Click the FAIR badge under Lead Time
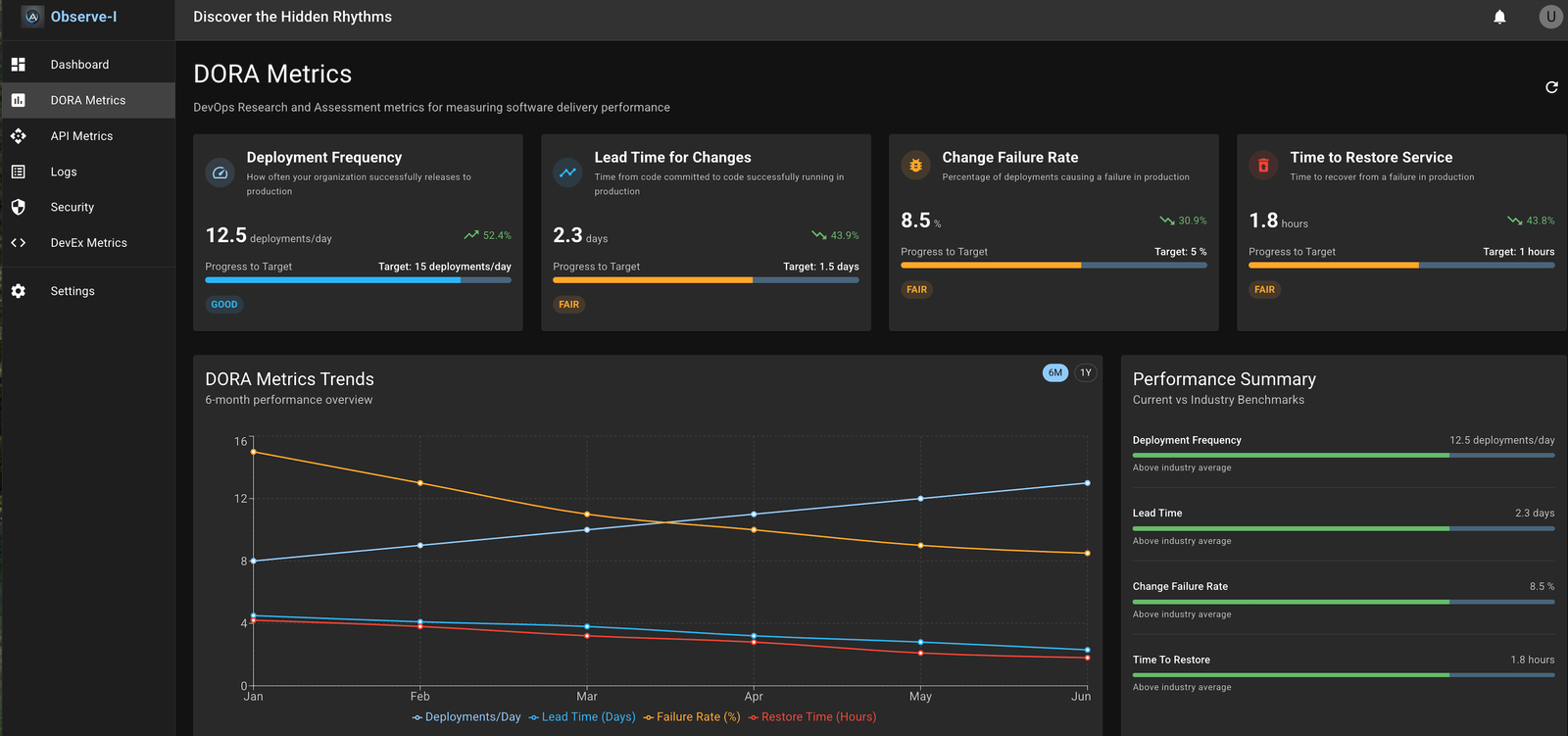 pos(569,304)
